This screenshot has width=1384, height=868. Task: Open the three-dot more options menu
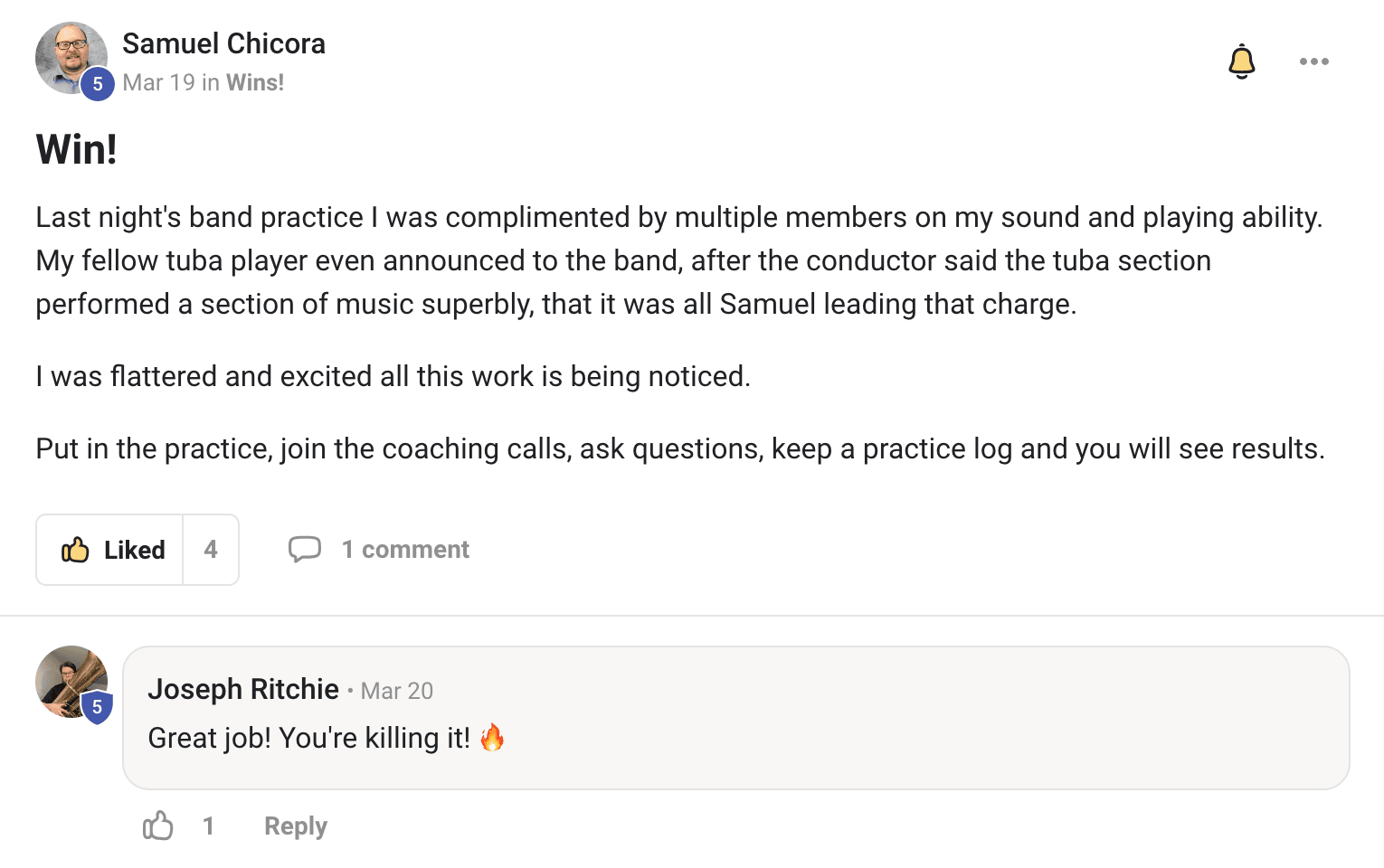pyautogui.click(x=1313, y=61)
